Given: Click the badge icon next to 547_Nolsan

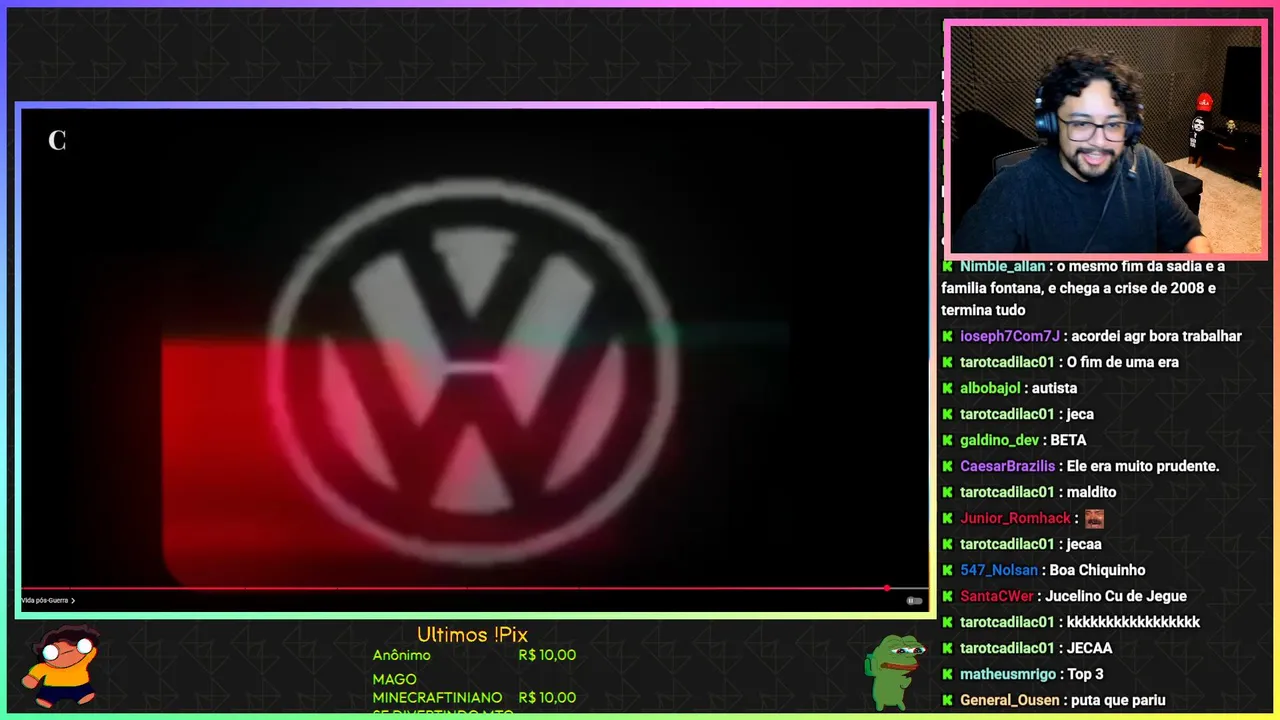Looking at the screenshot, I should point(947,570).
